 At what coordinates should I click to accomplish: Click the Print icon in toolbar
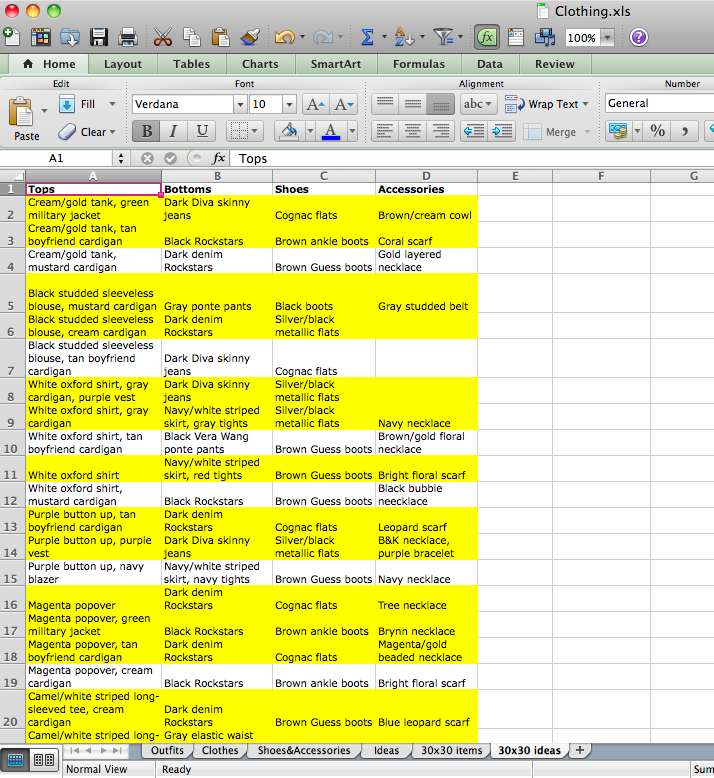[x=128, y=37]
